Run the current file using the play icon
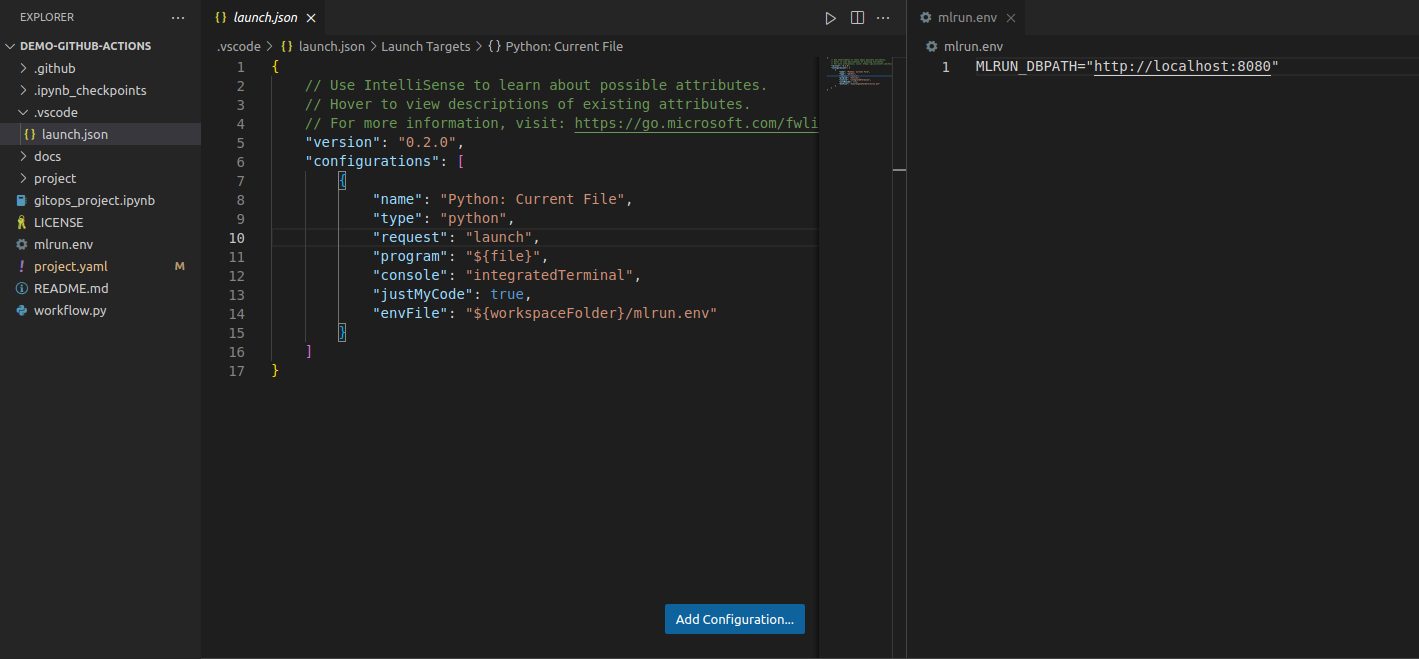This screenshot has width=1419, height=659. point(830,17)
